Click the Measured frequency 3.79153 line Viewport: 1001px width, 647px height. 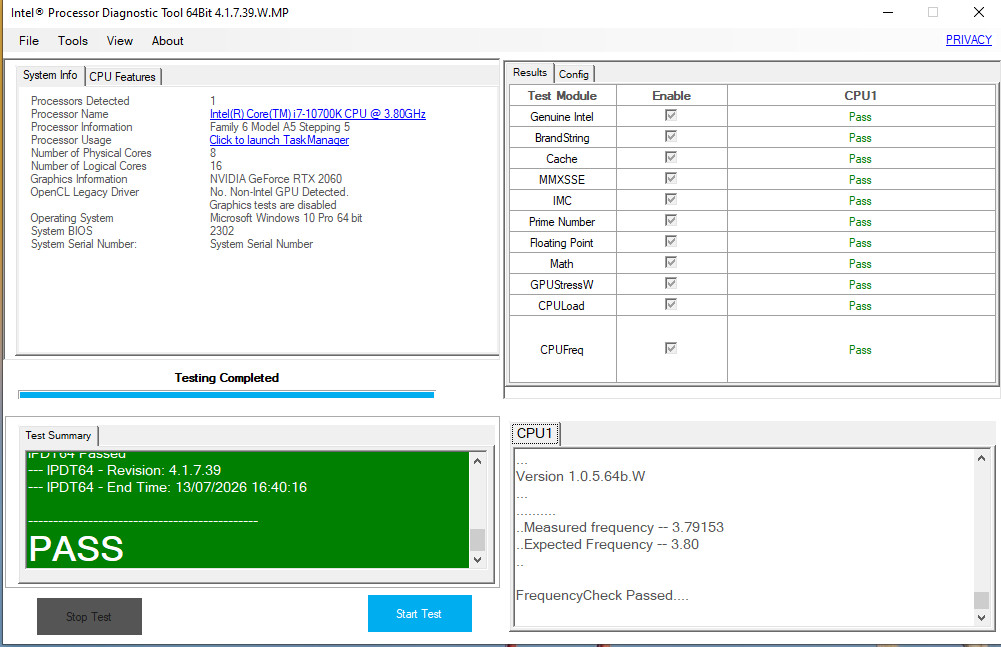point(620,528)
